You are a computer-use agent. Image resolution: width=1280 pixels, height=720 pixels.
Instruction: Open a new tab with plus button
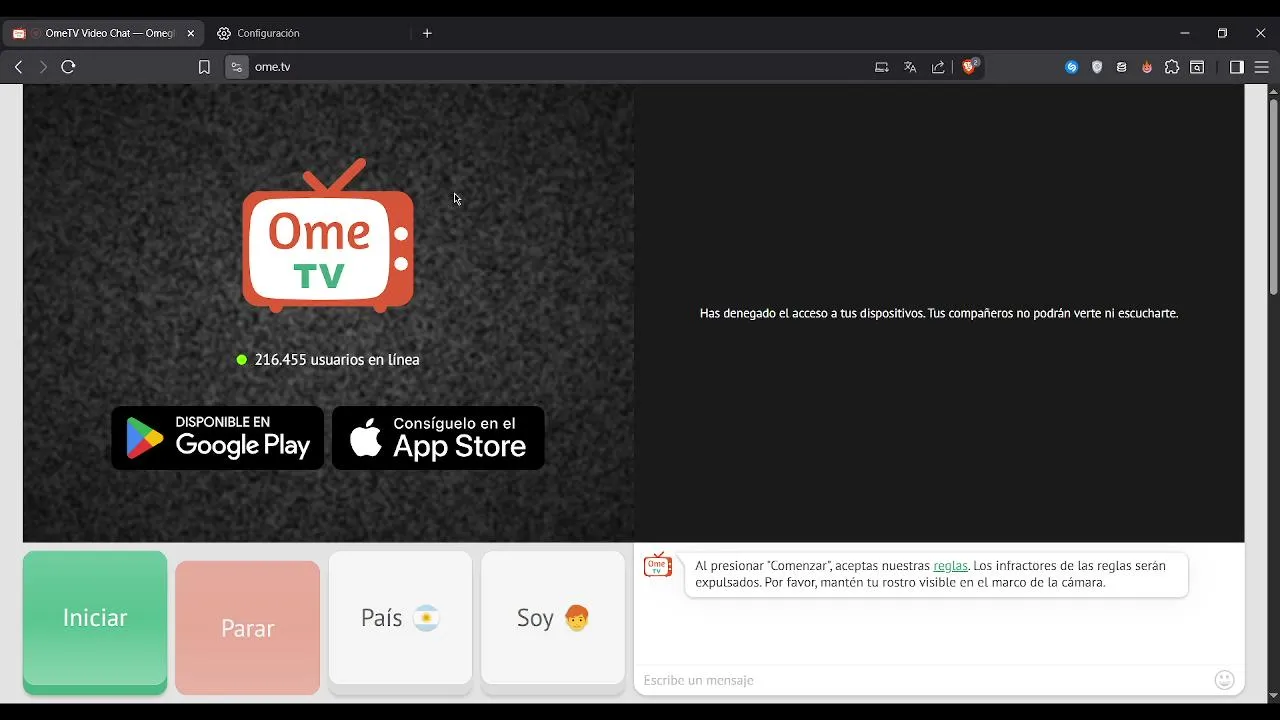(427, 33)
